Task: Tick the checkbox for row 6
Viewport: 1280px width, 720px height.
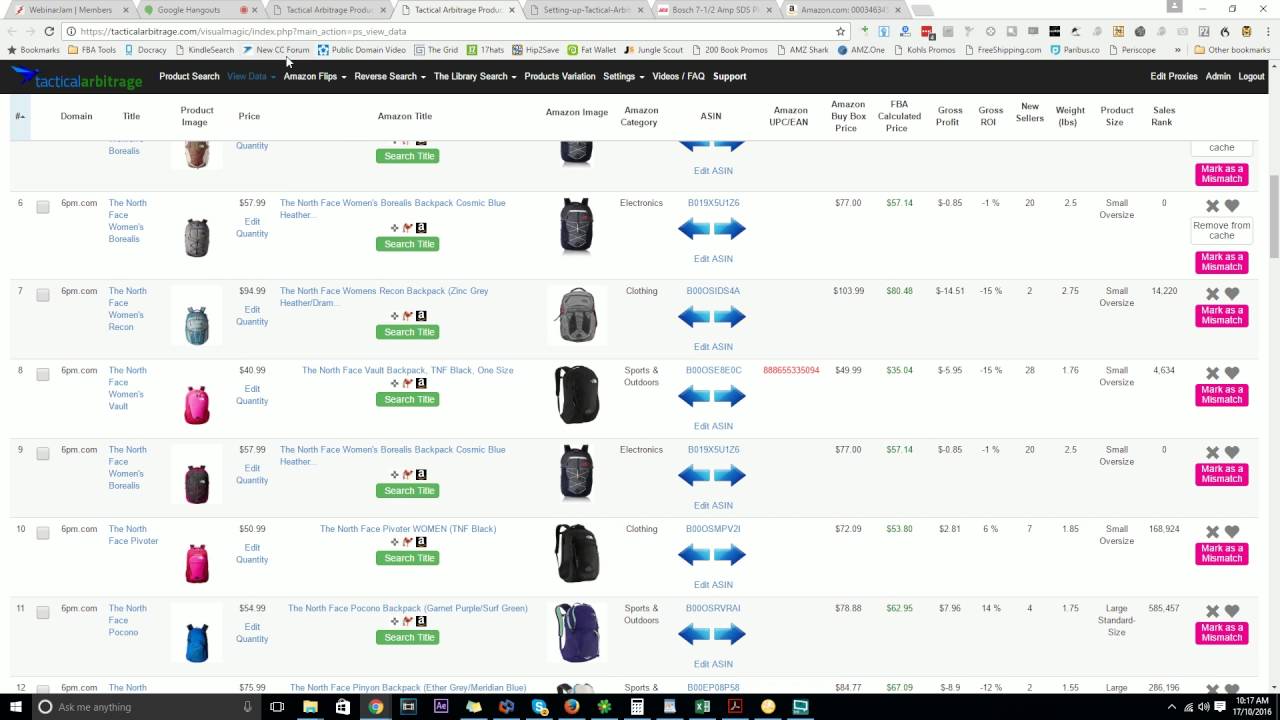Action: coord(43,207)
